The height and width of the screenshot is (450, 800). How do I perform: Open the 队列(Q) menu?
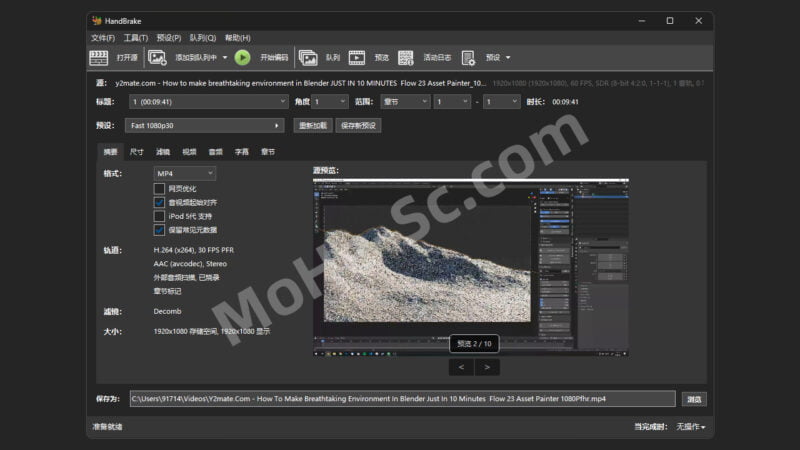pos(203,38)
